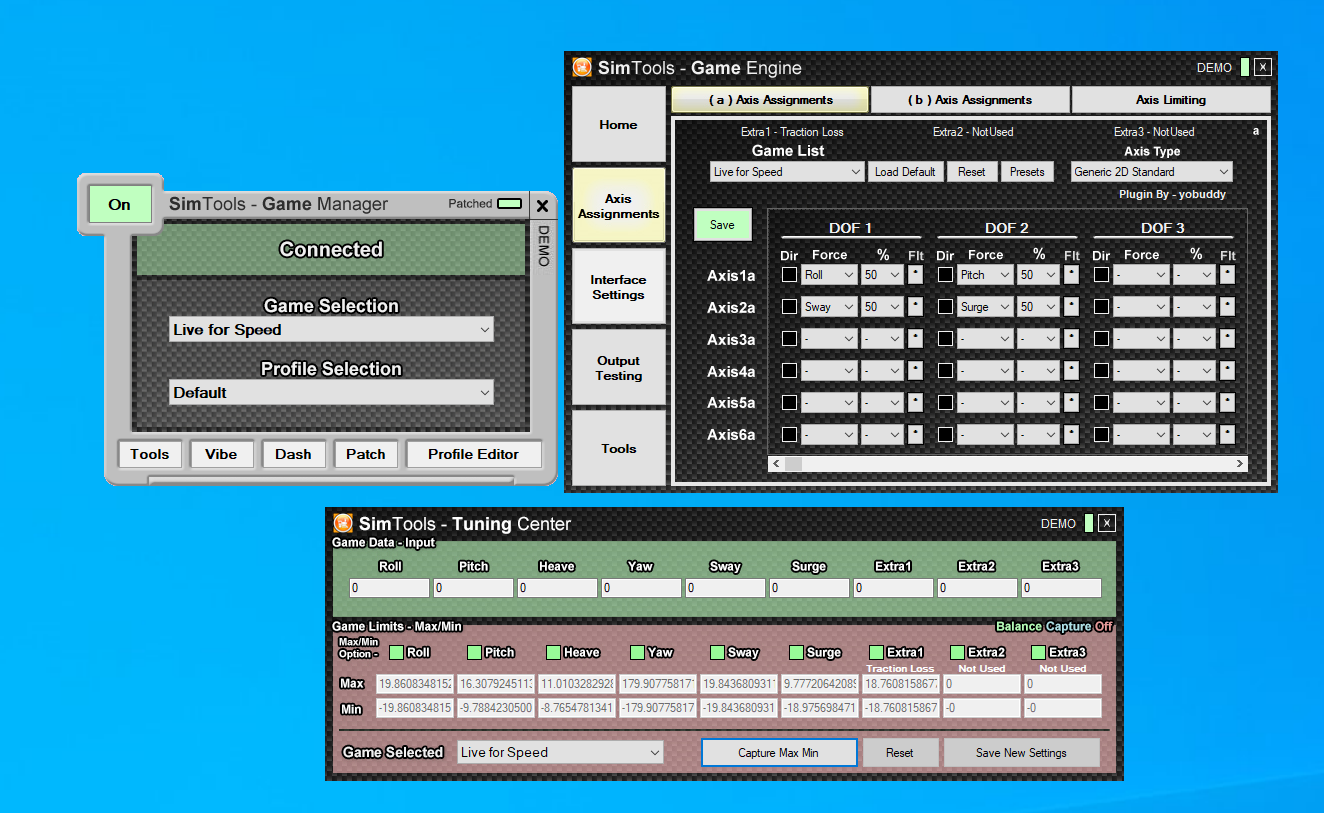Open Game Selected dropdown in Tuning Center
The width and height of the screenshot is (1324, 813).
560,752
